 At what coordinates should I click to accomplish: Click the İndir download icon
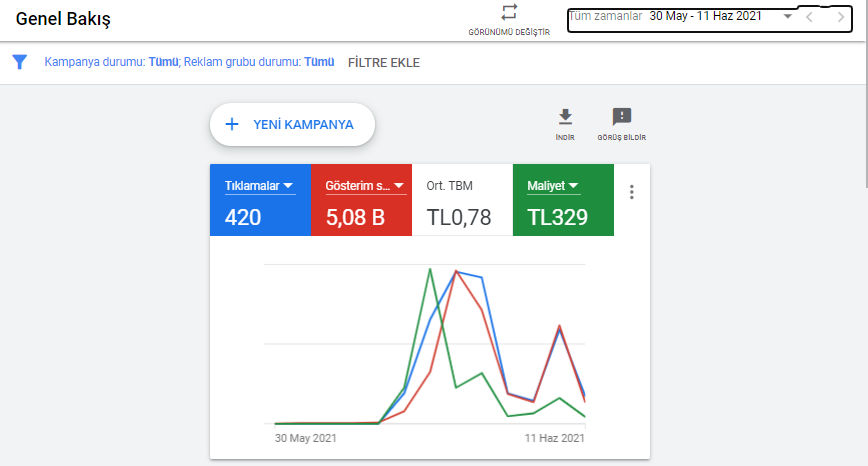565,117
